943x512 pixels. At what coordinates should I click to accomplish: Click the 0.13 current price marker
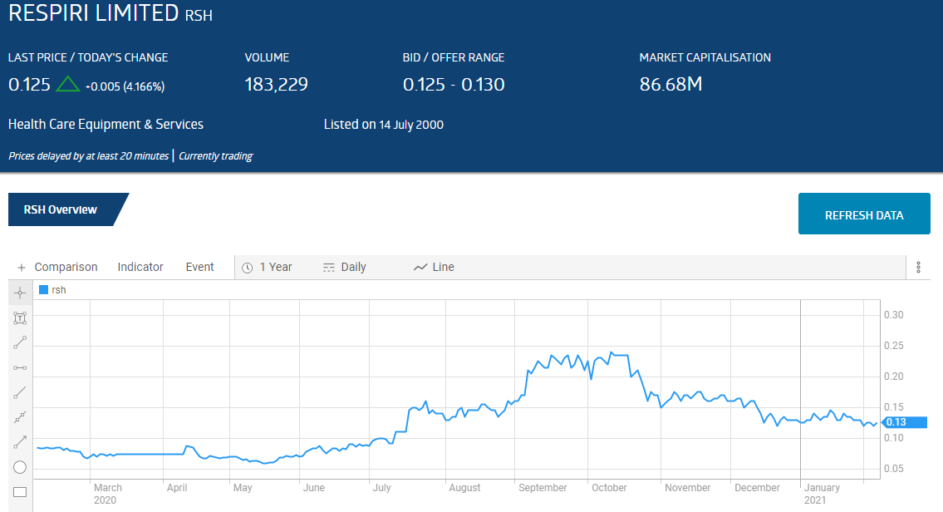905,422
